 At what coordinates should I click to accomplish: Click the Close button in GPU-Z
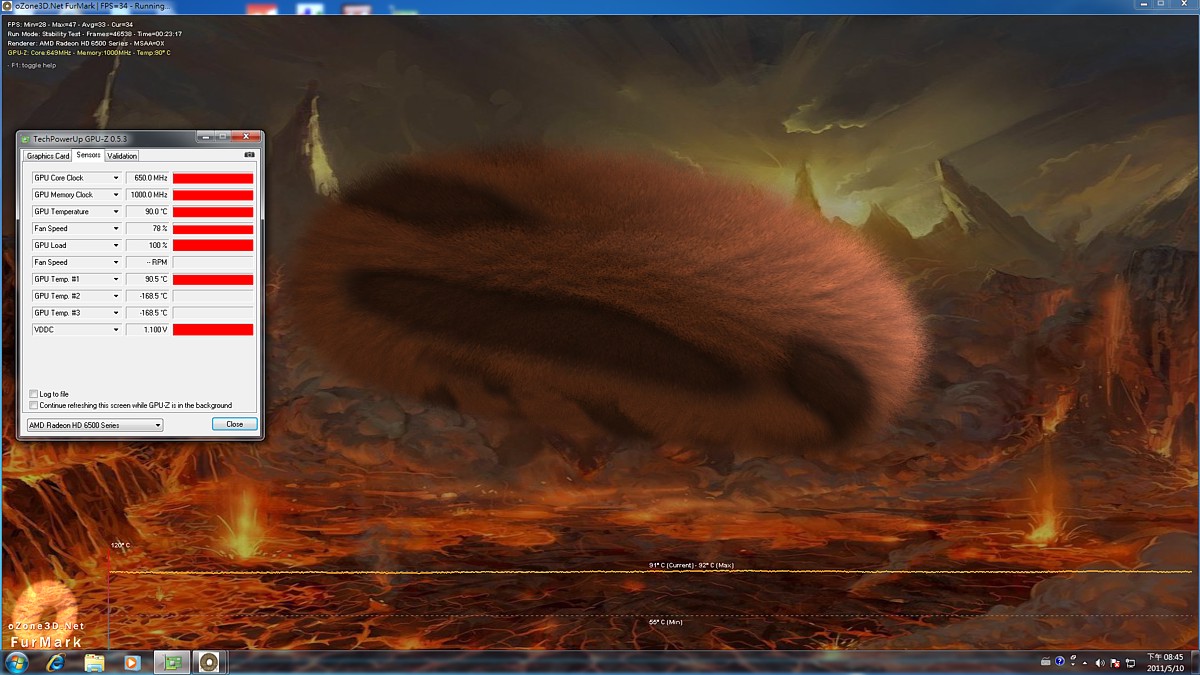click(x=234, y=424)
